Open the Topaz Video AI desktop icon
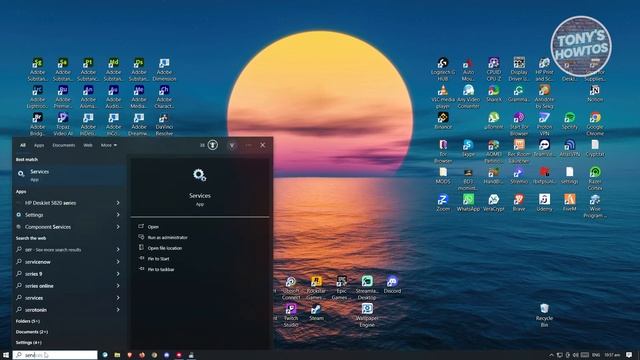The image size is (640, 360). click(63, 124)
